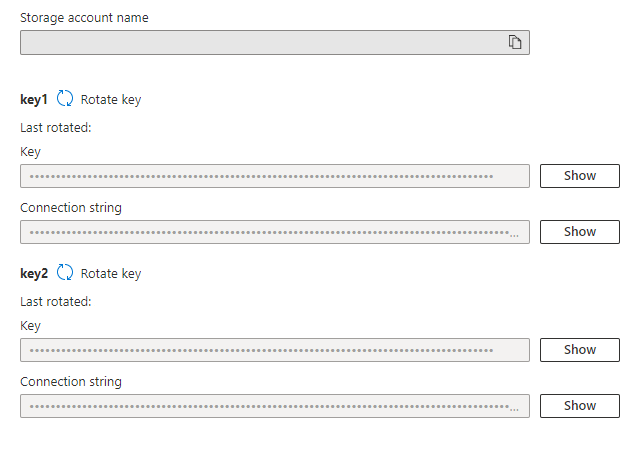Click the key1 'Rotate key' link text

pos(111,99)
